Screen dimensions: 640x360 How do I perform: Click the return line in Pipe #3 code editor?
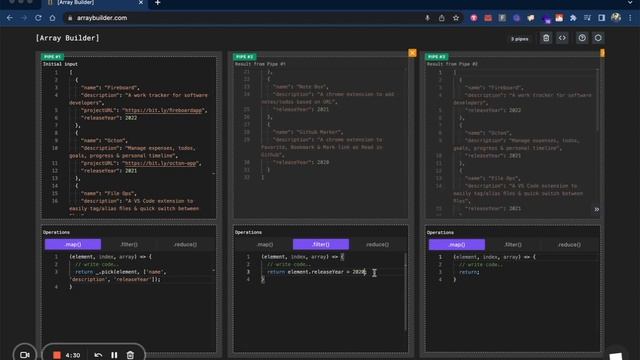tap(469, 272)
